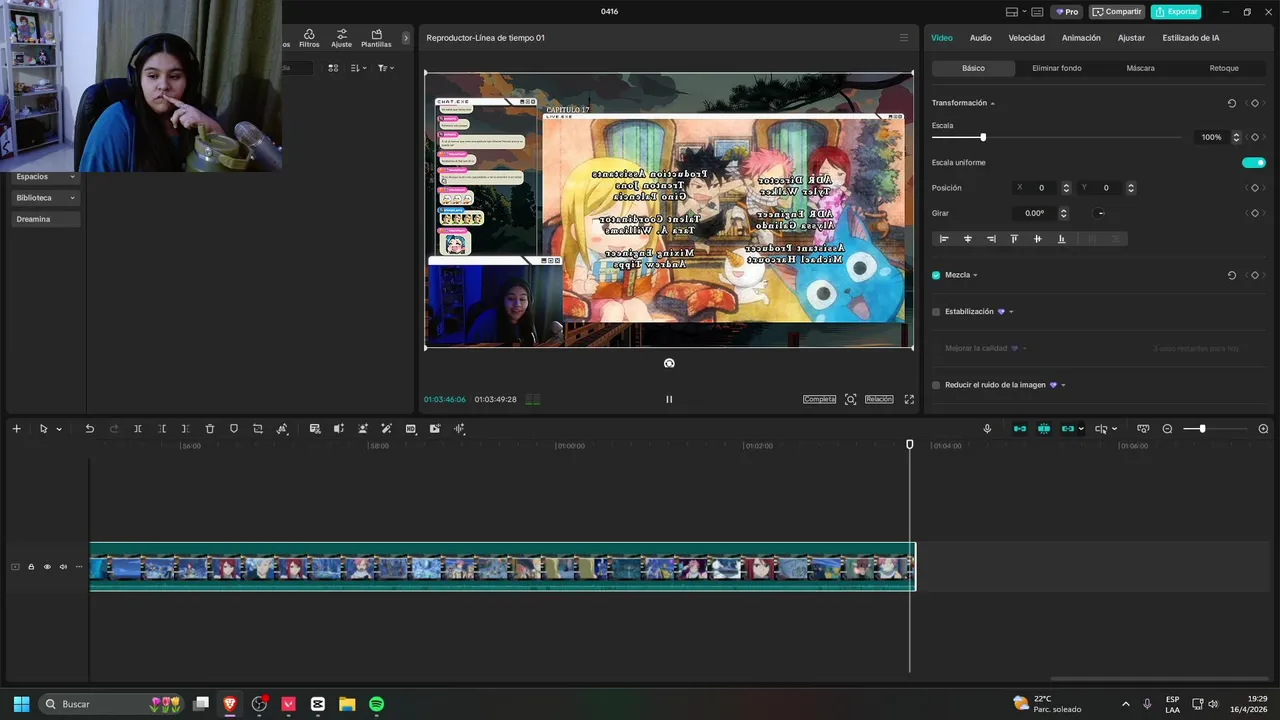Select the Eliminar fondo sub-tab
This screenshot has height=720, width=1280.
(x=1057, y=68)
